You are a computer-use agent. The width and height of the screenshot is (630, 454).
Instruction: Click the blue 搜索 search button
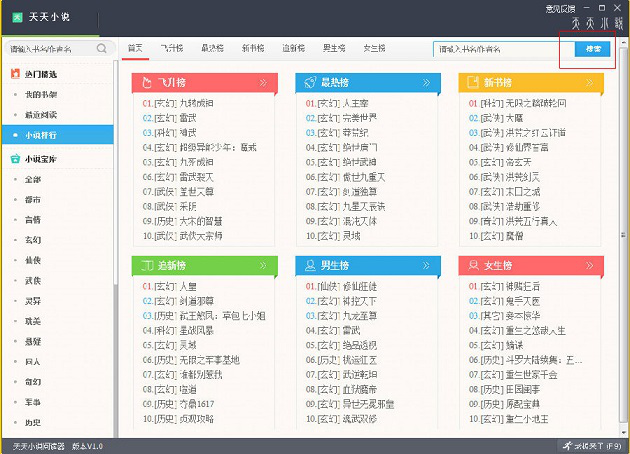(593, 49)
